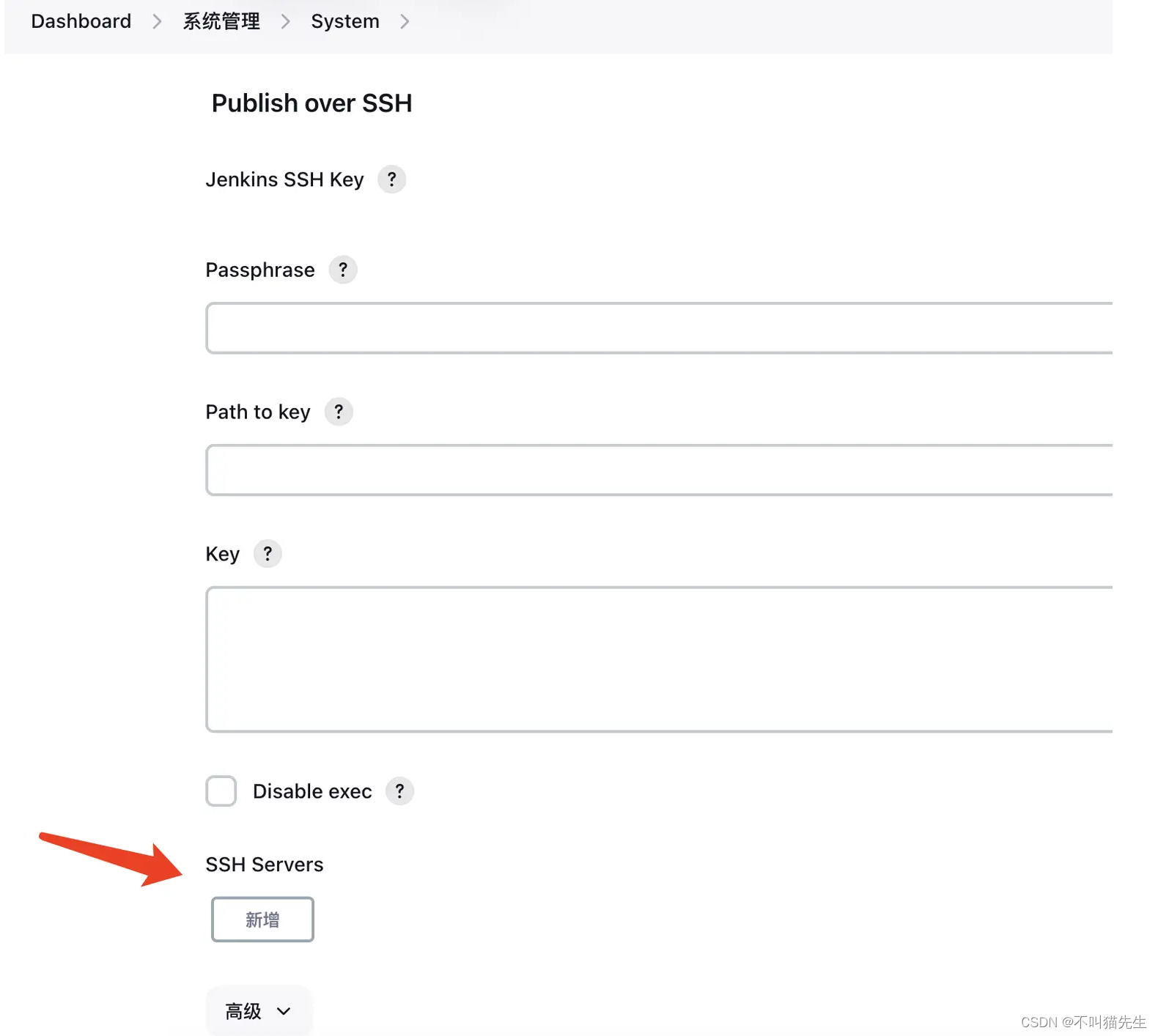Click the Disable exec label text
Image resolution: width=1158 pixels, height=1036 pixels.
point(312,791)
